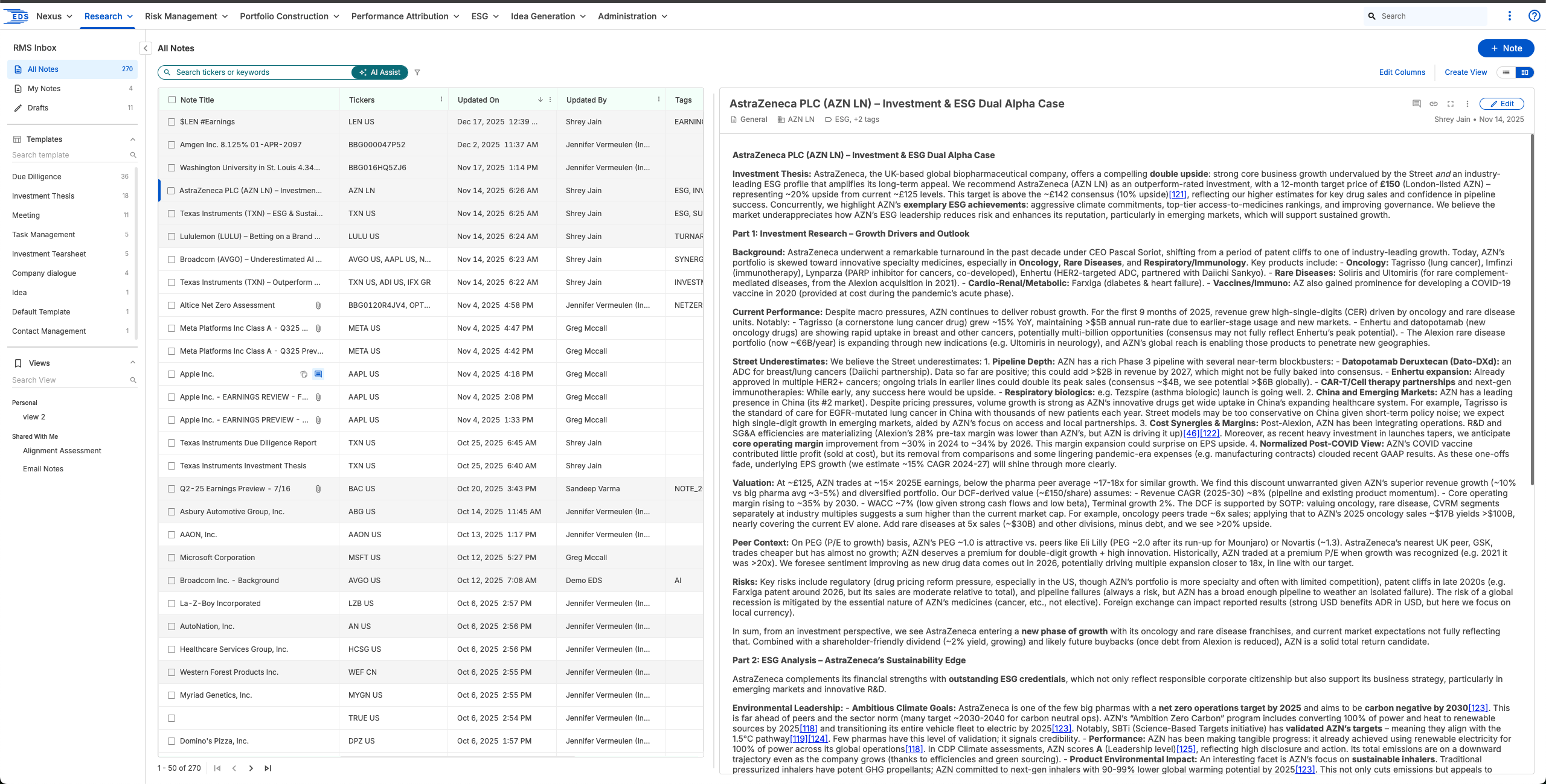The width and height of the screenshot is (1546, 784).
Task: Switch to split preview view toggle
Action: (1525, 72)
